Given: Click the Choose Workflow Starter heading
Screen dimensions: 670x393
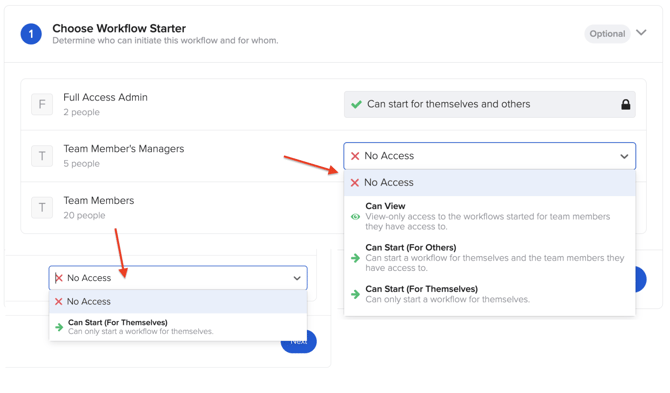Looking at the screenshot, I should [119, 28].
